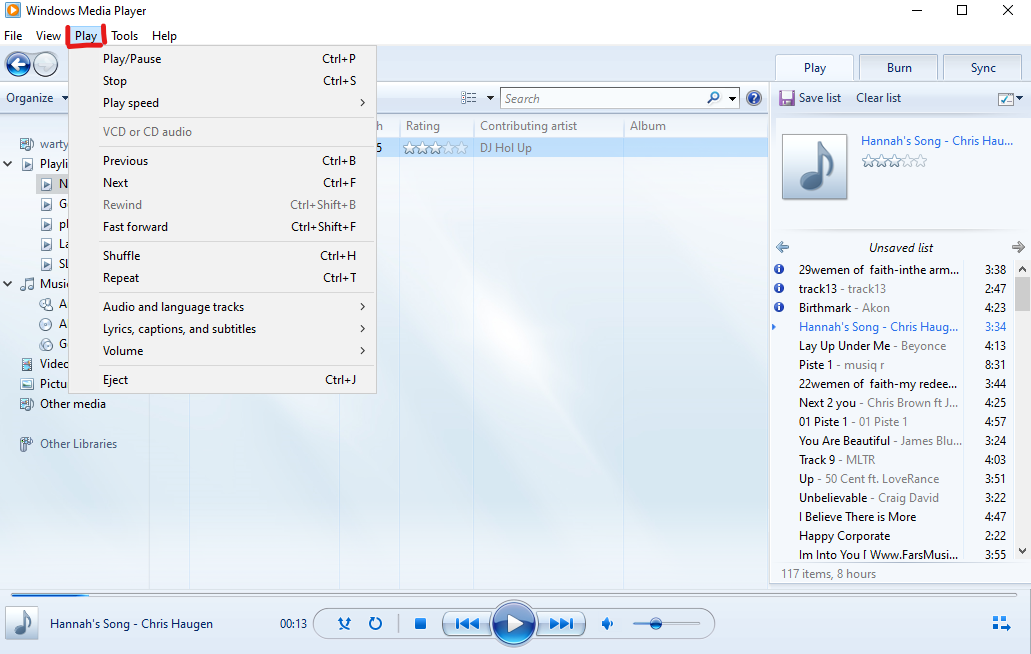Turn repeat on in playback bar

(375, 623)
